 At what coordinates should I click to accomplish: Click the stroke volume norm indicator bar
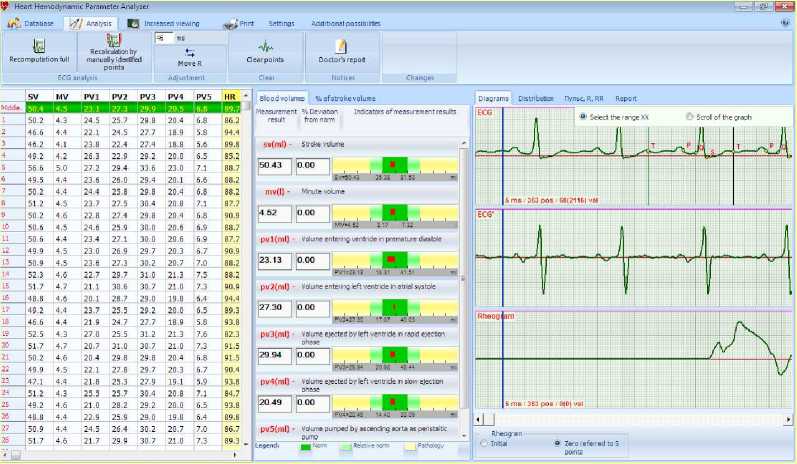coord(394,165)
